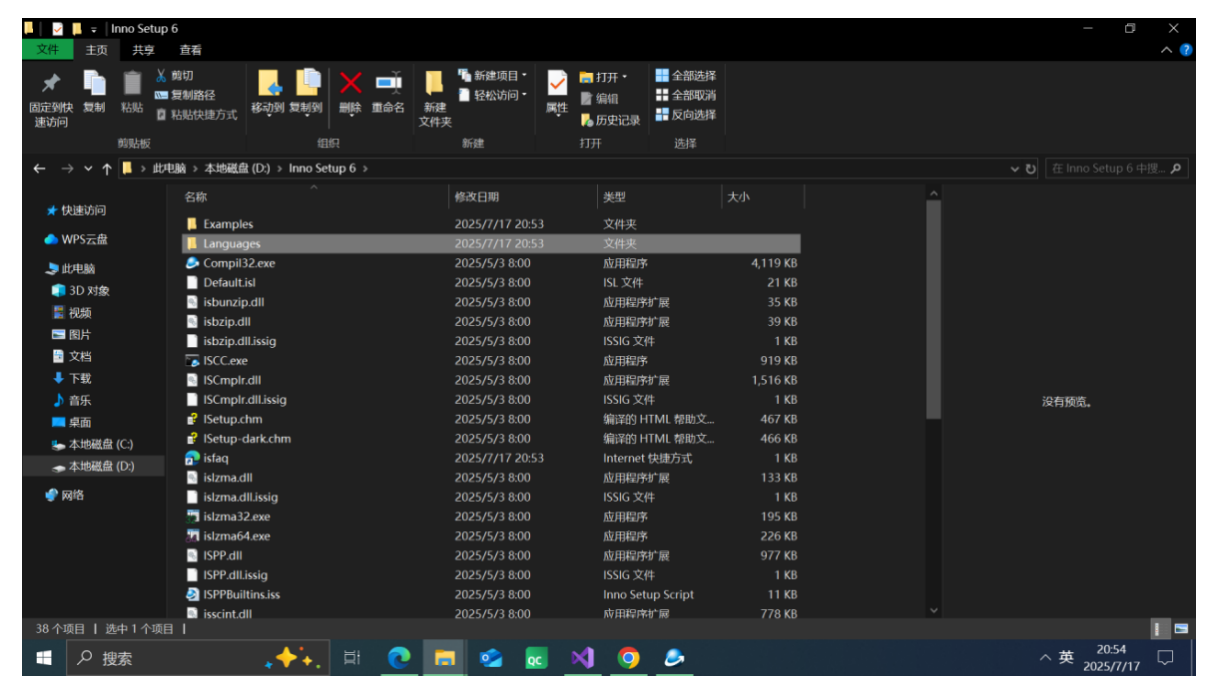Click the Quick Access Toolbar customize arrow
Screen dimensions: 1208x686
[x=94, y=29]
